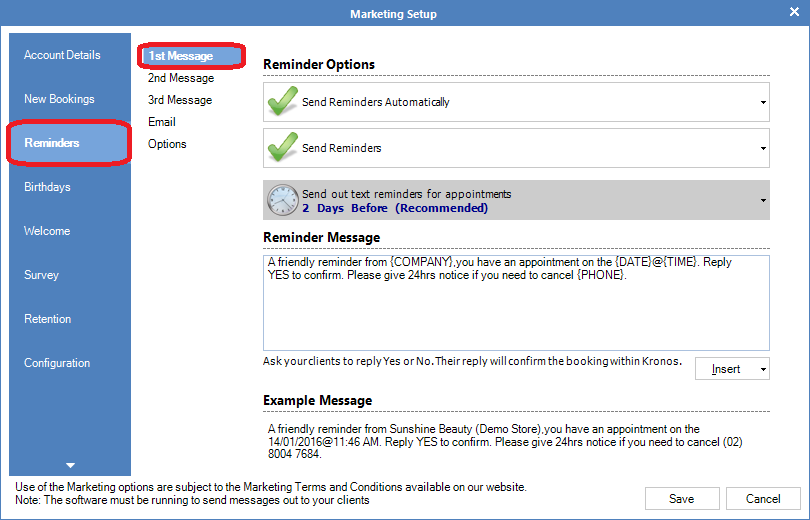Open the Email reminder settings

coord(162,122)
